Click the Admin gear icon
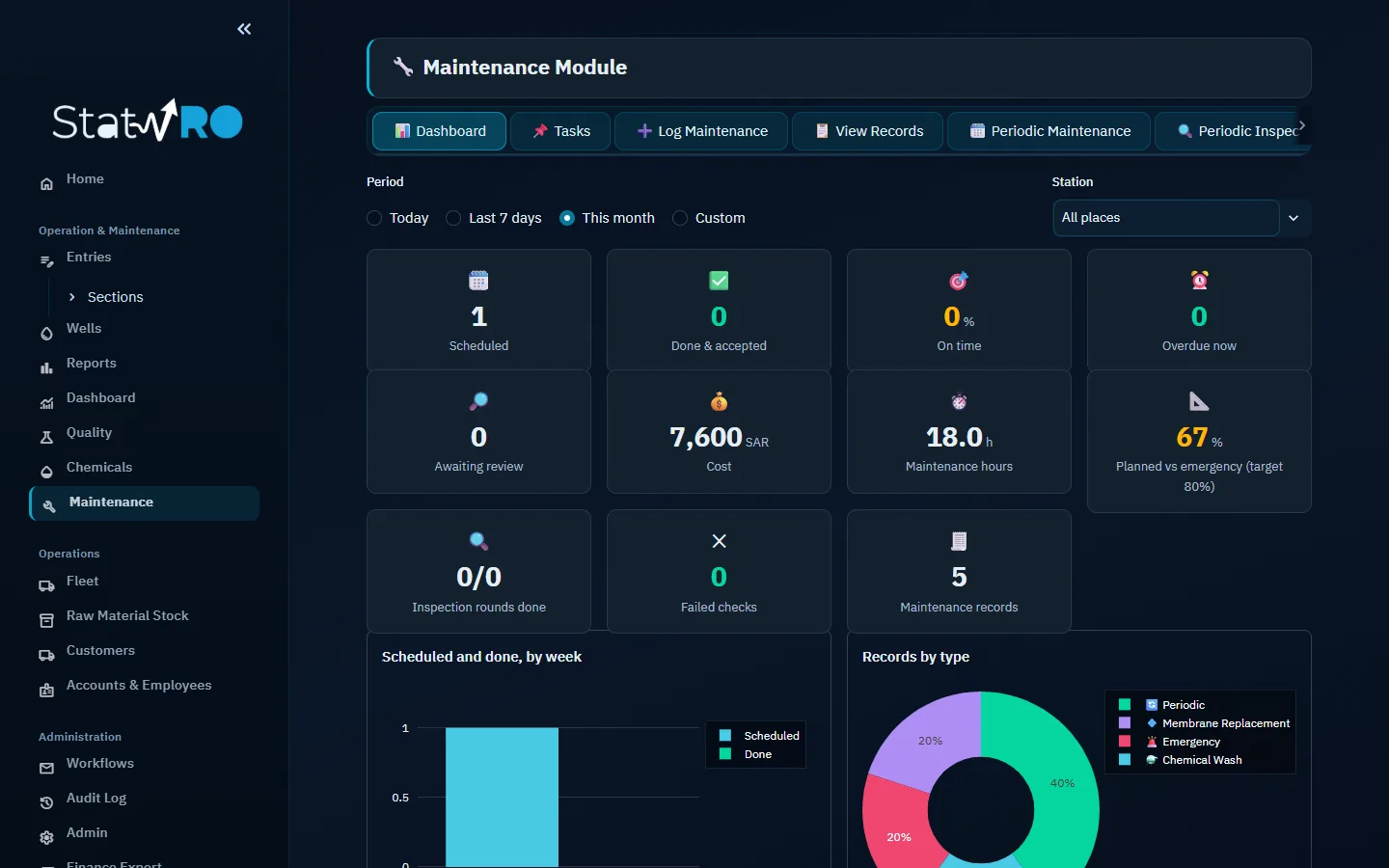The height and width of the screenshot is (868, 1389). point(46,837)
